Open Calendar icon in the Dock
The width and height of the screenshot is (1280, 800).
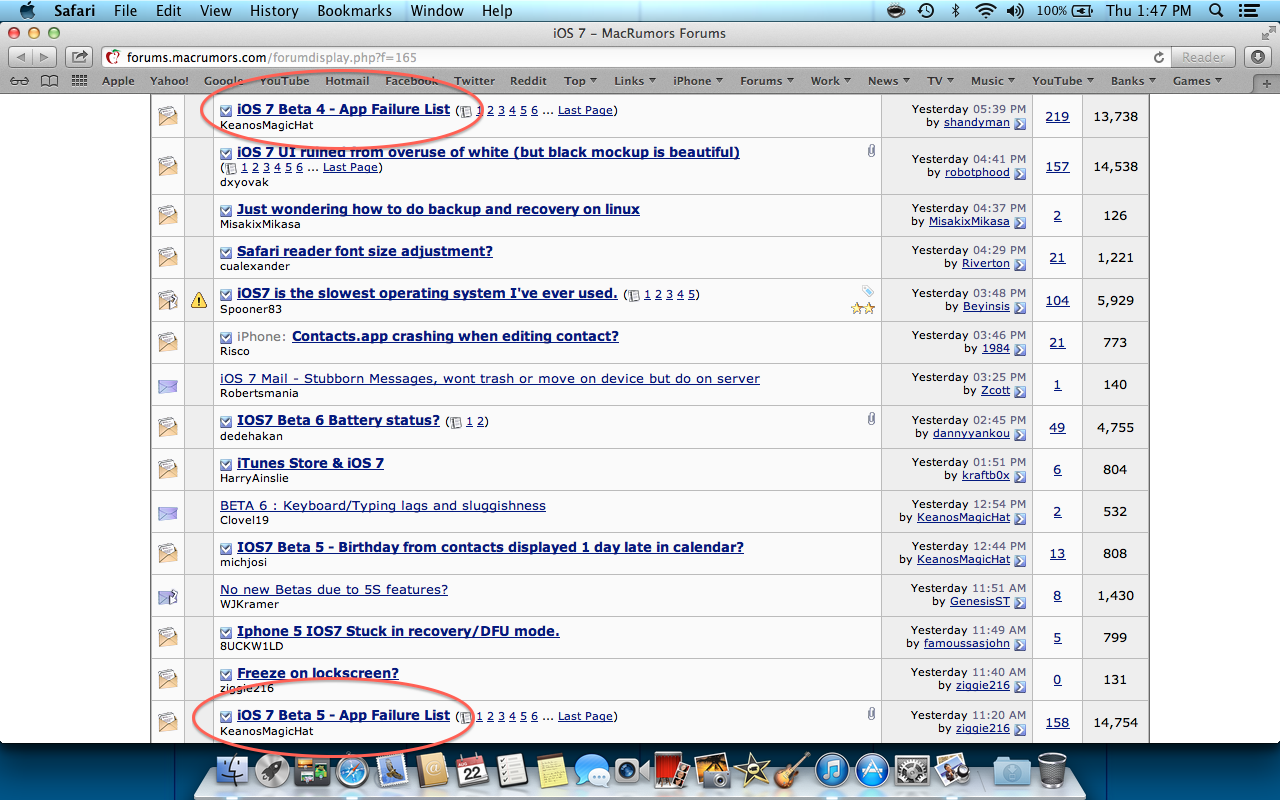pyautogui.click(x=471, y=770)
